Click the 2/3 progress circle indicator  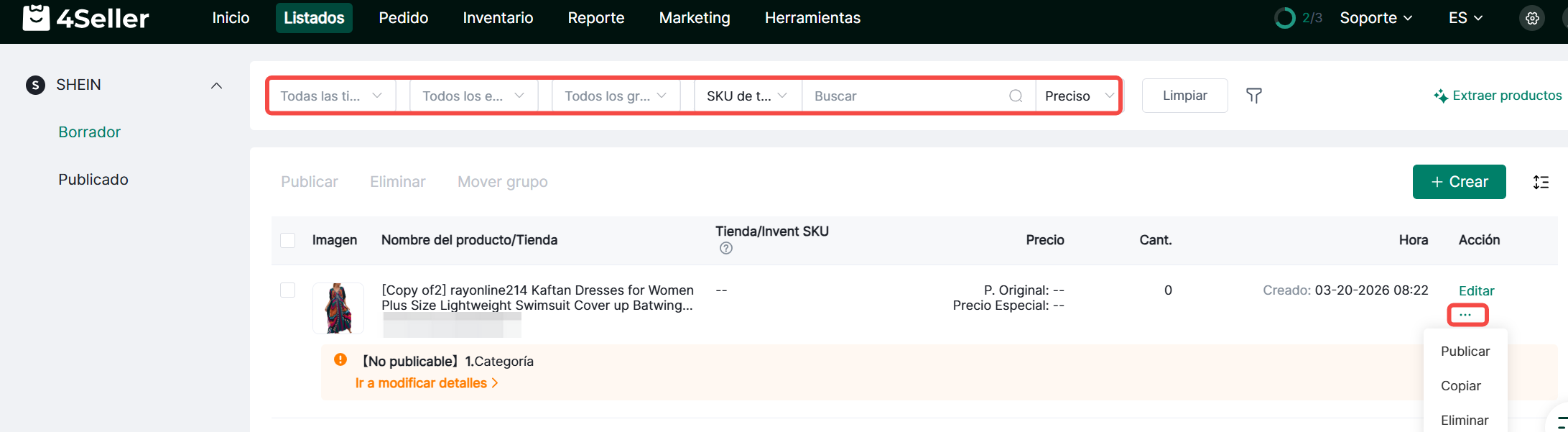point(1284,18)
